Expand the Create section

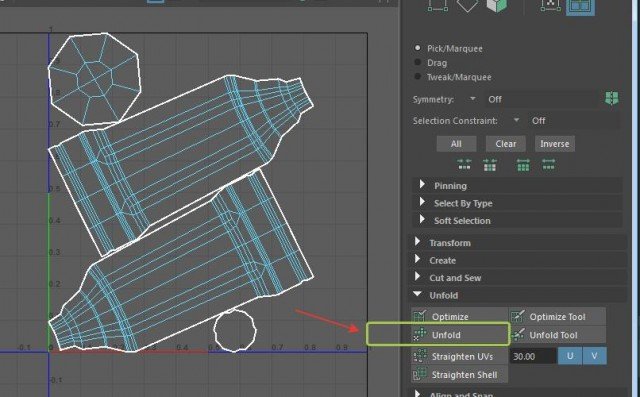pyautogui.click(x=518, y=260)
